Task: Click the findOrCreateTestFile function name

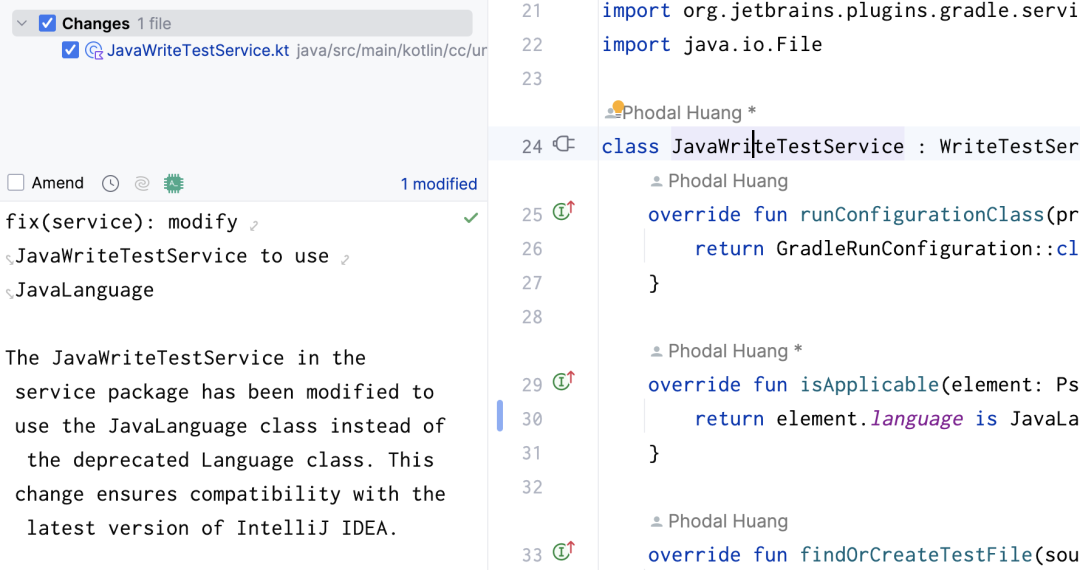Action: (x=916, y=554)
